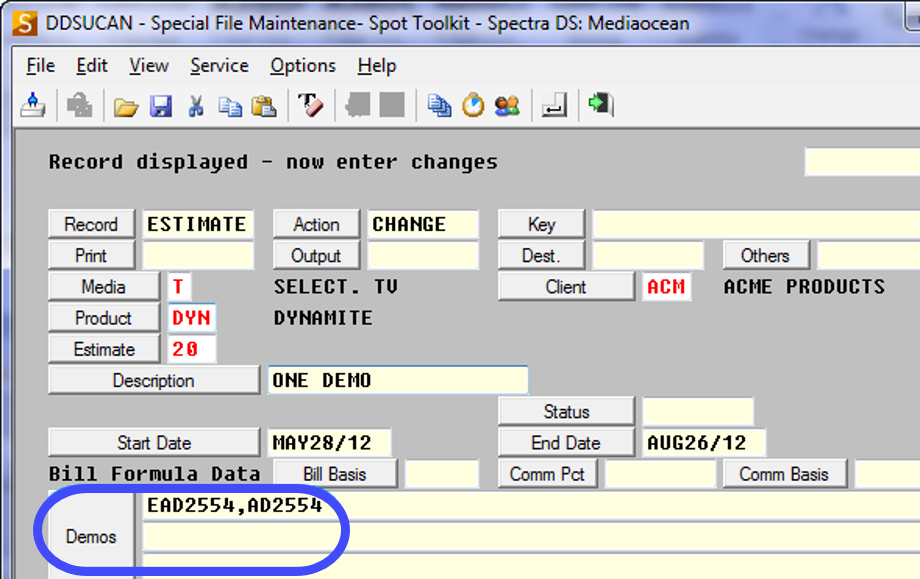Click the Key button

[x=542, y=224]
